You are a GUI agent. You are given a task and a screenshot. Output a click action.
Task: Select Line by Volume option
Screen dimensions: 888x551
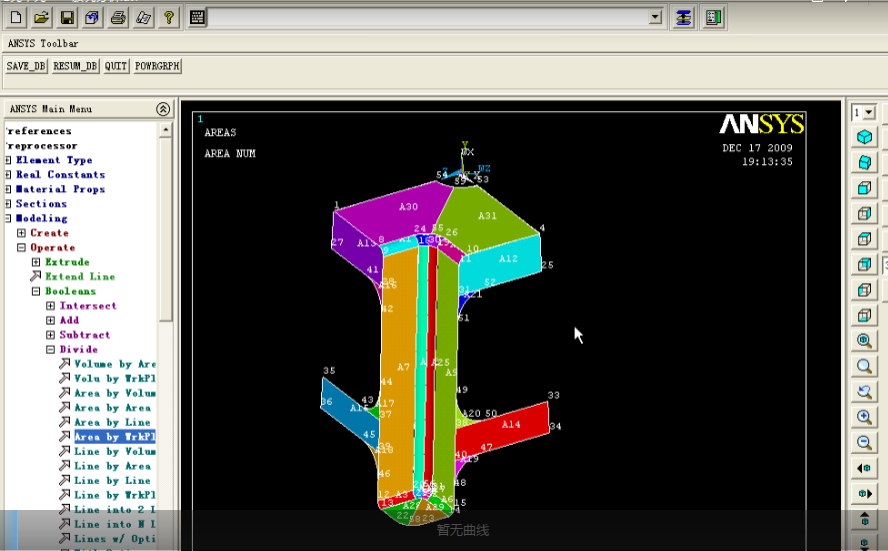(x=115, y=451)
